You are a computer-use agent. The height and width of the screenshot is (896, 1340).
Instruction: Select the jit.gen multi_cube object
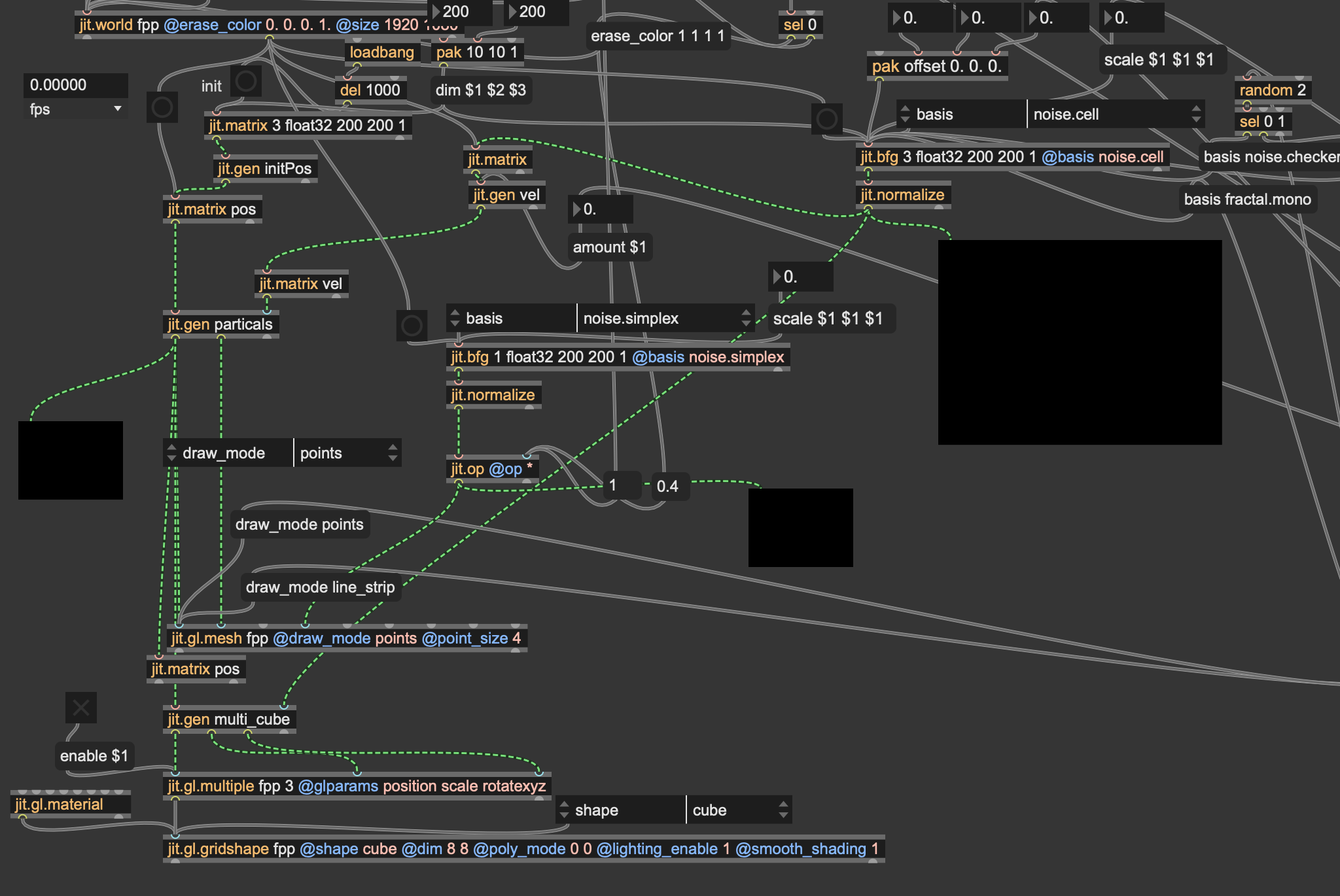(229, 719)
